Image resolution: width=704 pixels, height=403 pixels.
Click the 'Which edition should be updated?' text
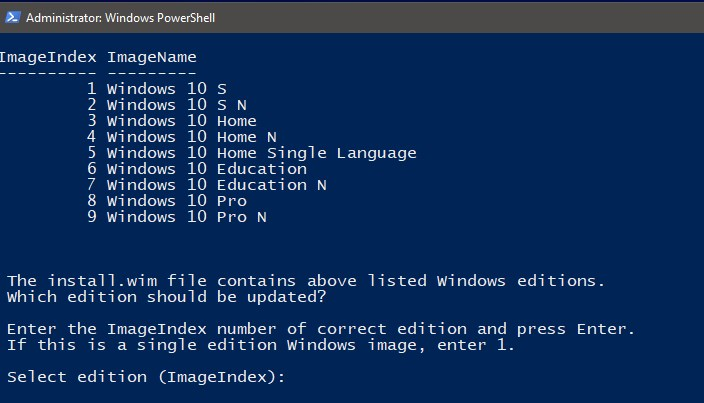167,297
